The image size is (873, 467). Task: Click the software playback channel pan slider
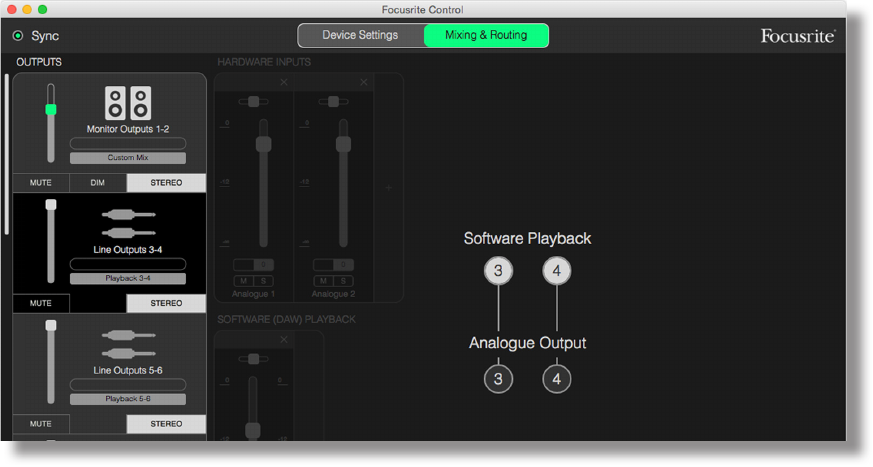(253, 359)
